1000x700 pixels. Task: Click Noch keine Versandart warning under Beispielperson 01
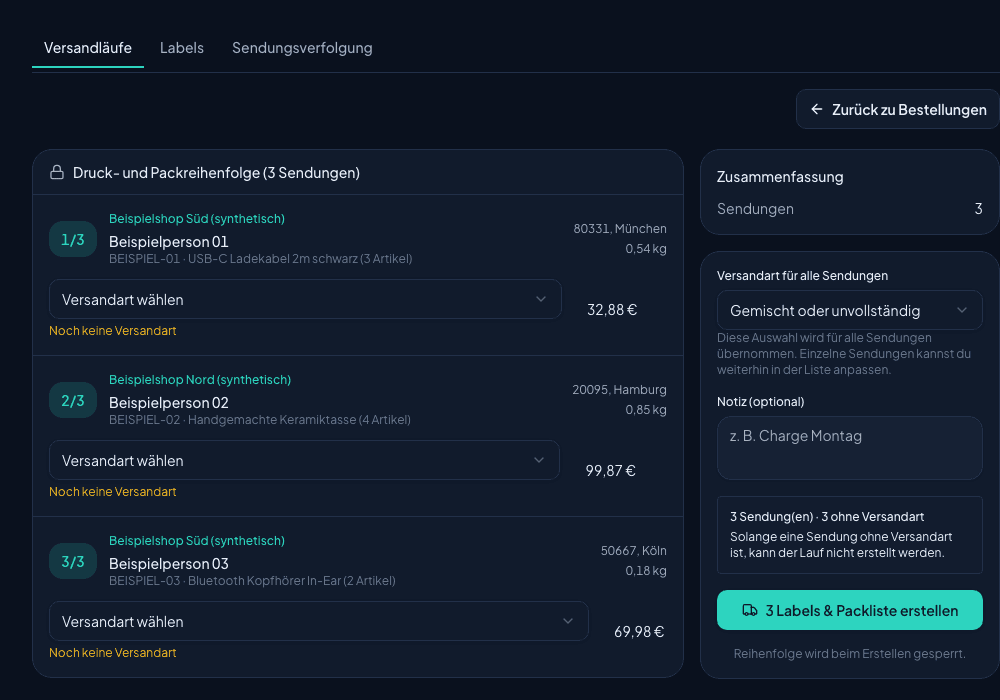[113, 331]
